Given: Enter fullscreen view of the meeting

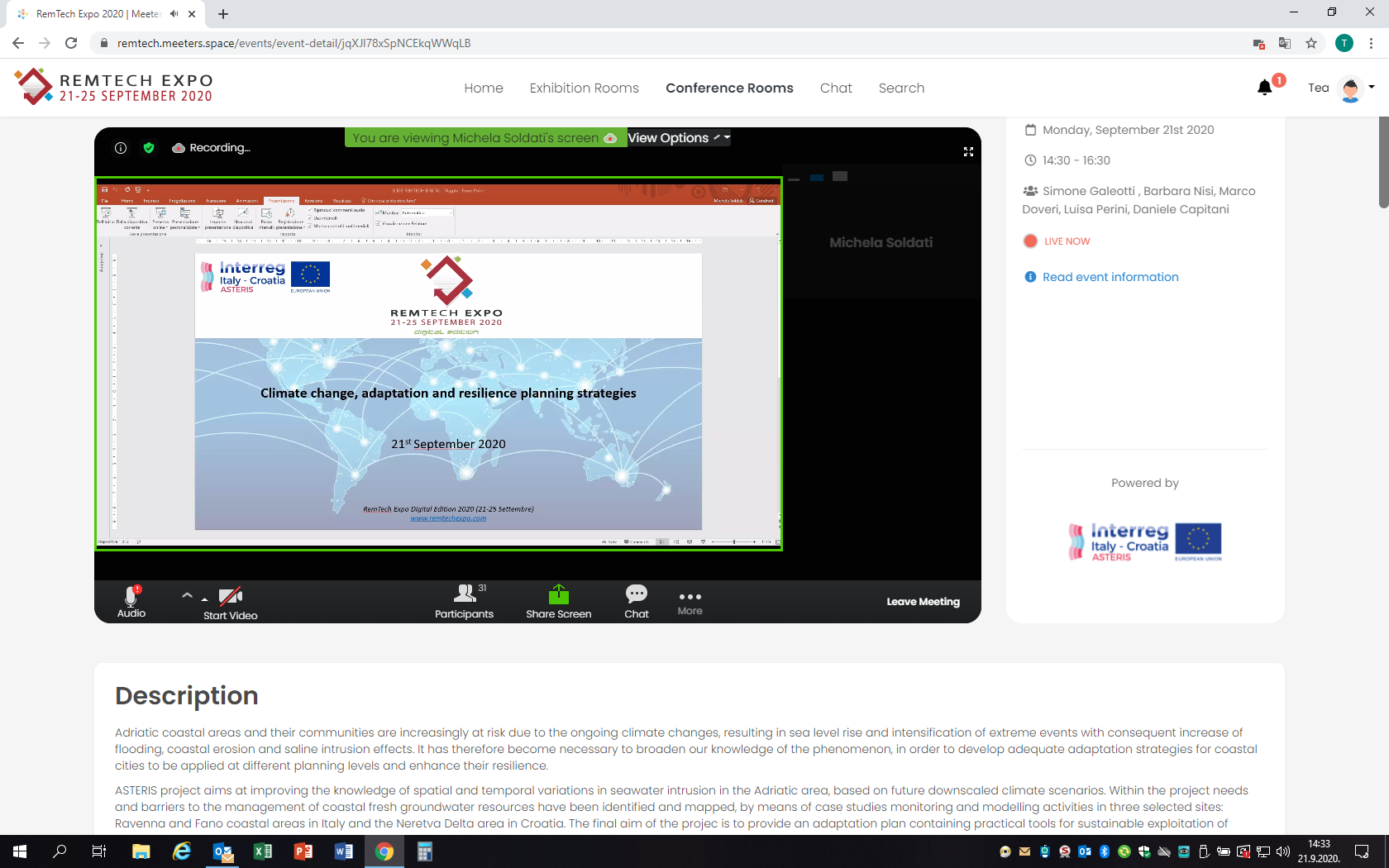Looking at the screenshot, I should pyautogui.click(x=968, y=151).
